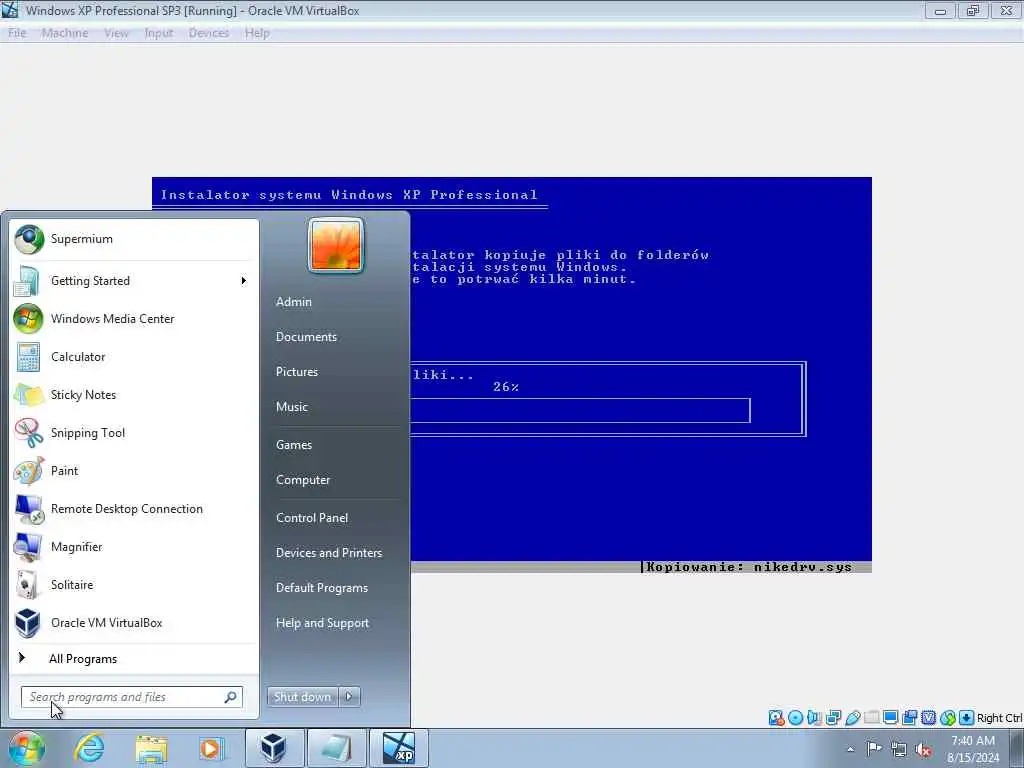The width and height of the screenshot is (1024, 768).
Task: Click the Start orb button
Action: 26,748
